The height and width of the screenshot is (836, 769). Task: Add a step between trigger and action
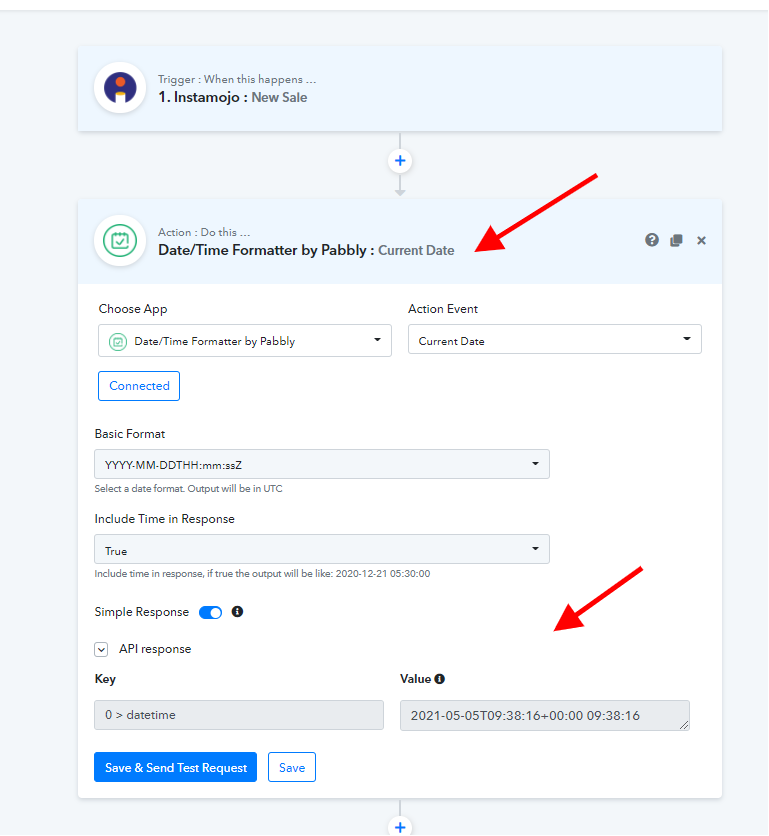pyautogui.click(x=400, y=161)
